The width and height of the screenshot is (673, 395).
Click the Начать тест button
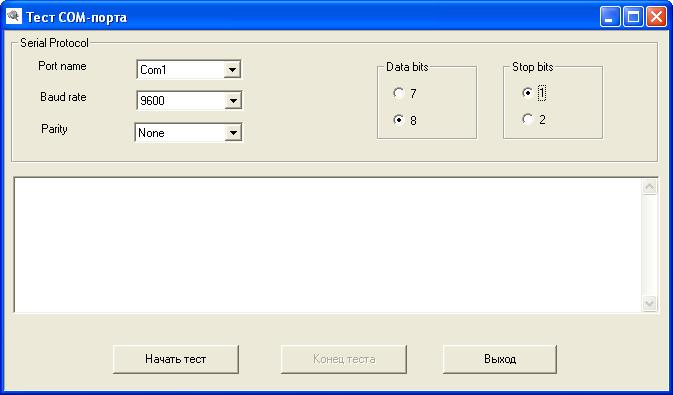click(176, 359)
